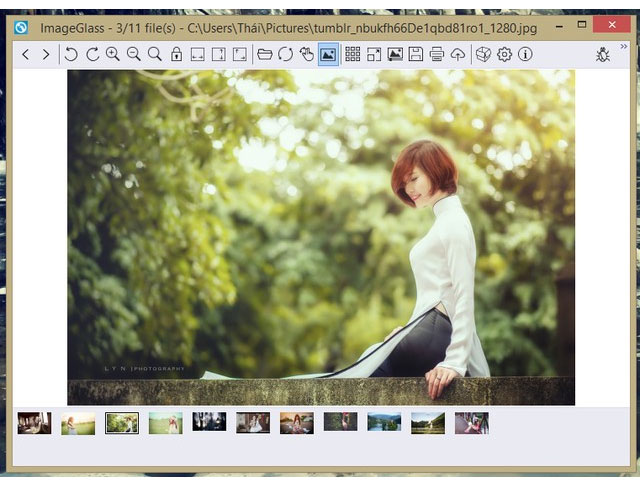640x487 pixels.
Task: Refresh the current image
Action: point(286,54)
